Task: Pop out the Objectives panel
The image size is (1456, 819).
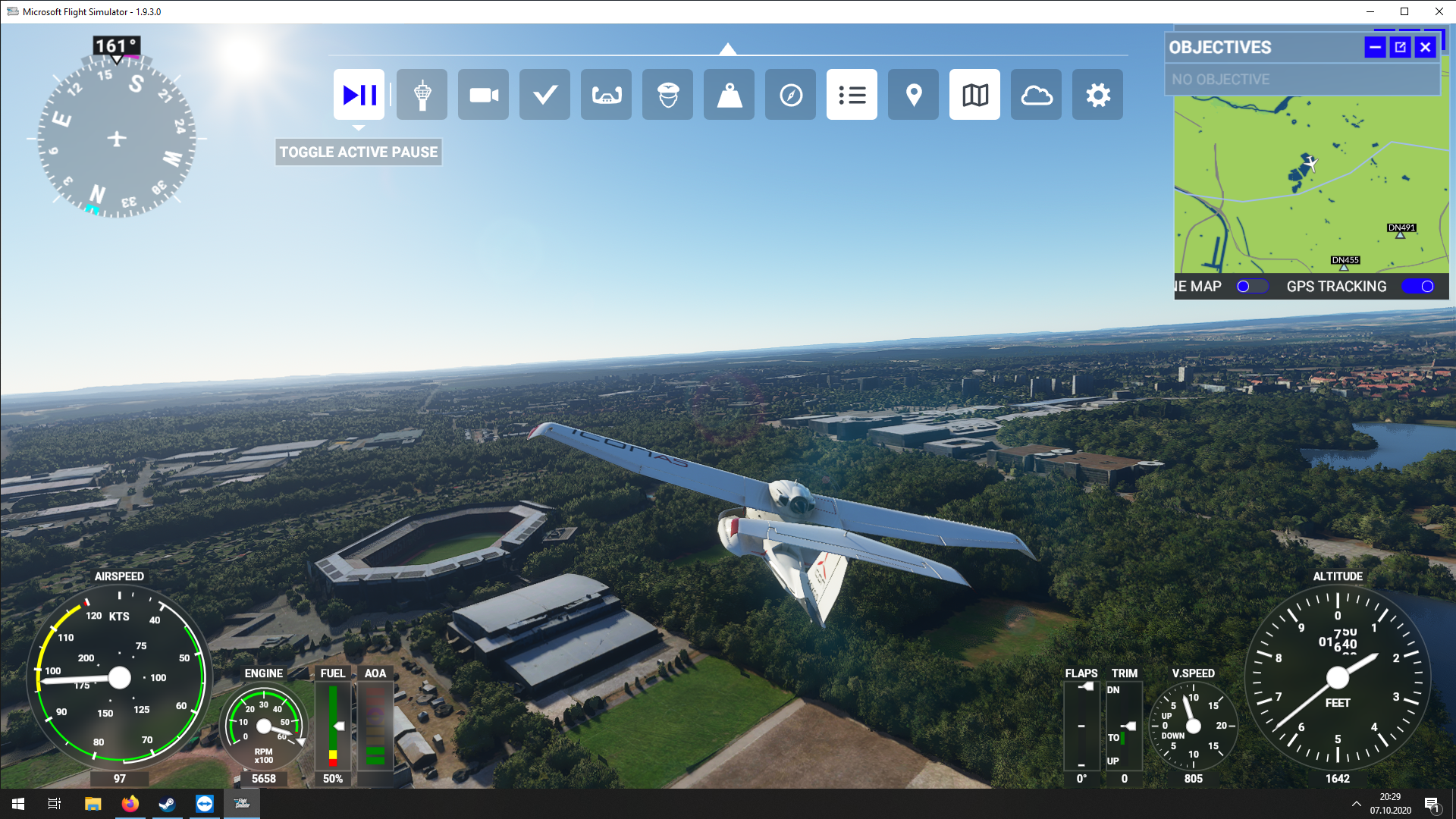Action: point(1401,47)
